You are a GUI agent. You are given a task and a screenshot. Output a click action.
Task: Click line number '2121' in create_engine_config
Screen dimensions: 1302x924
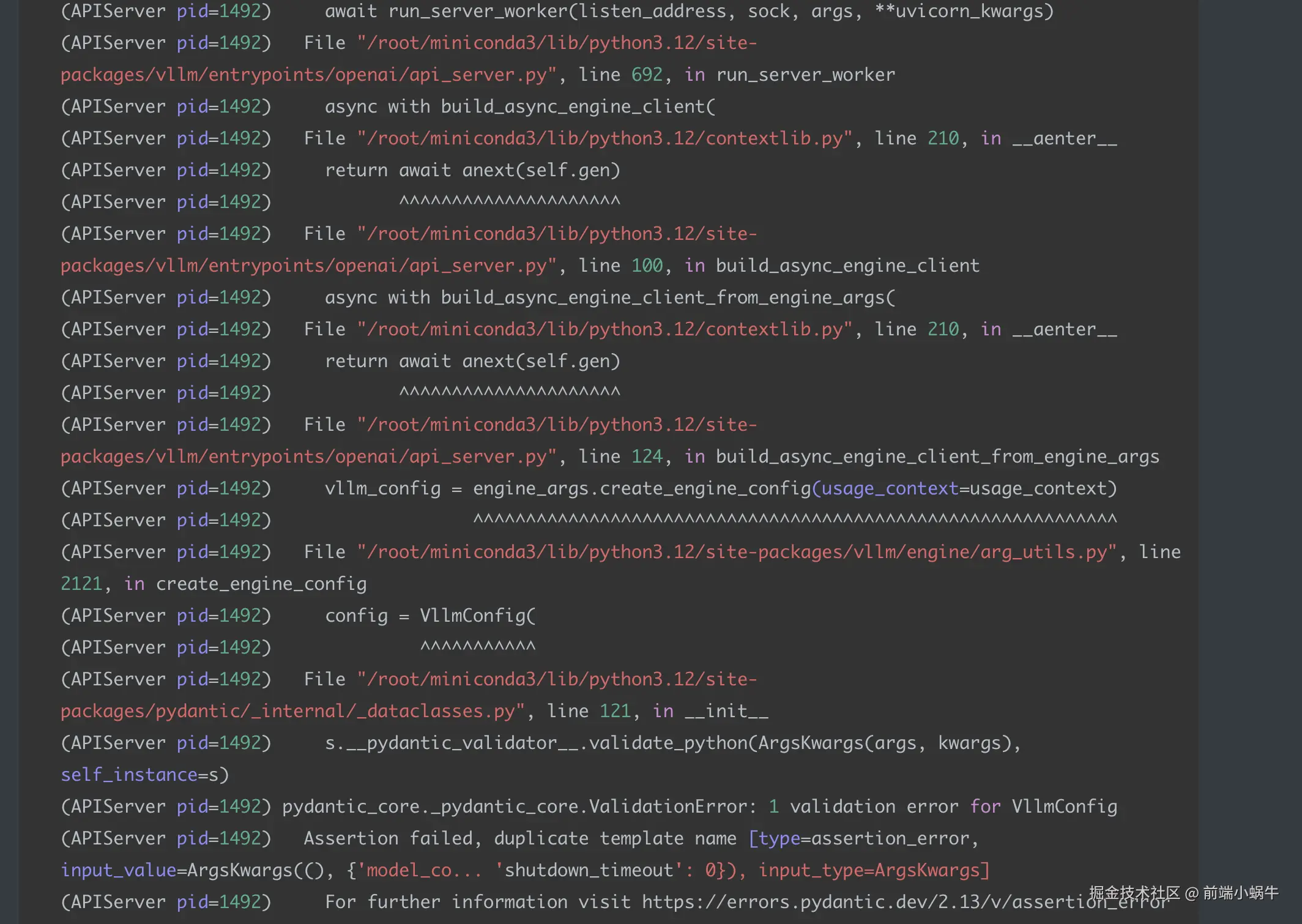click(81, 584)
